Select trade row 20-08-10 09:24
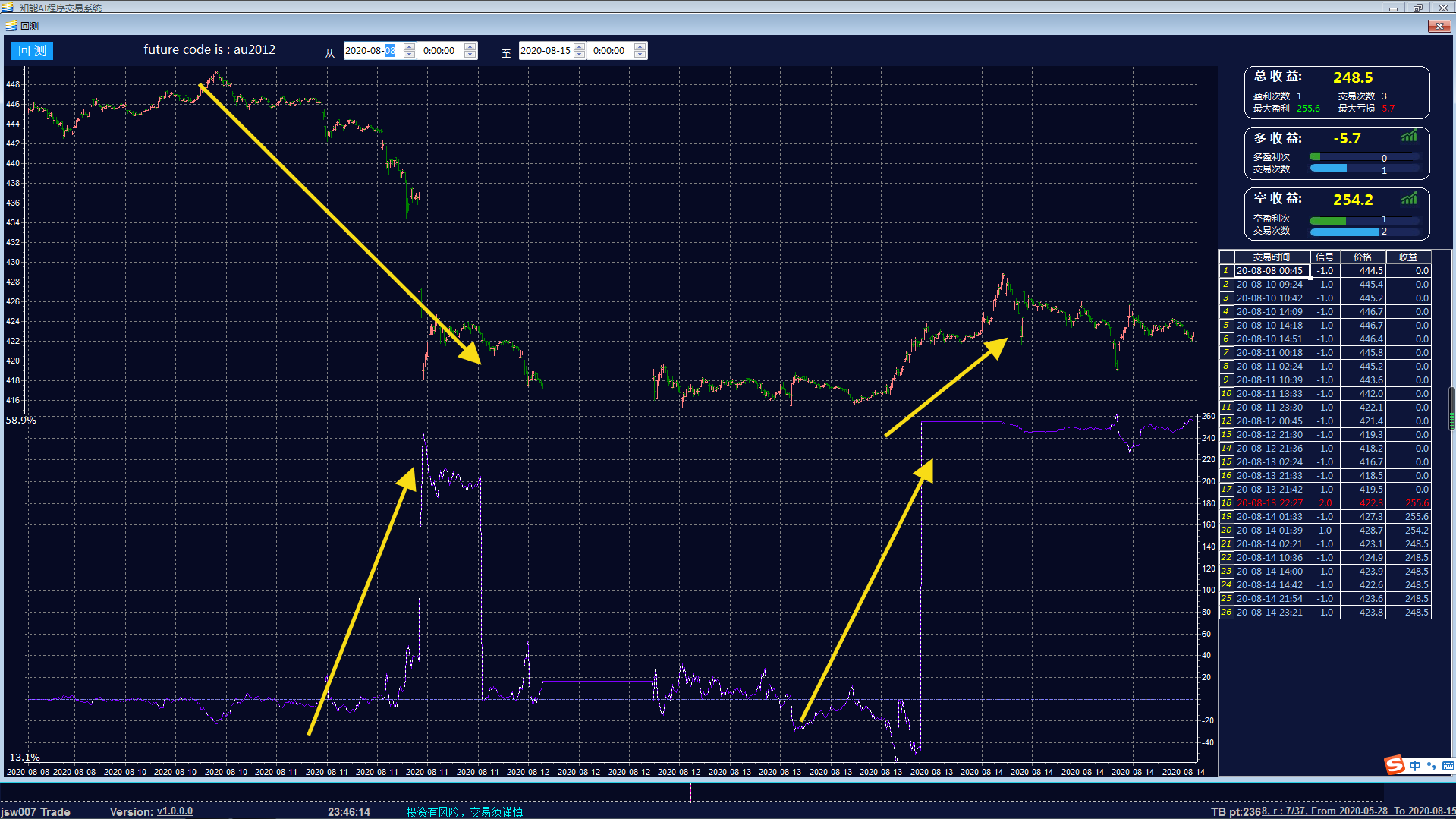This screenshot has width=1456, height=819. coord(1325,285)
